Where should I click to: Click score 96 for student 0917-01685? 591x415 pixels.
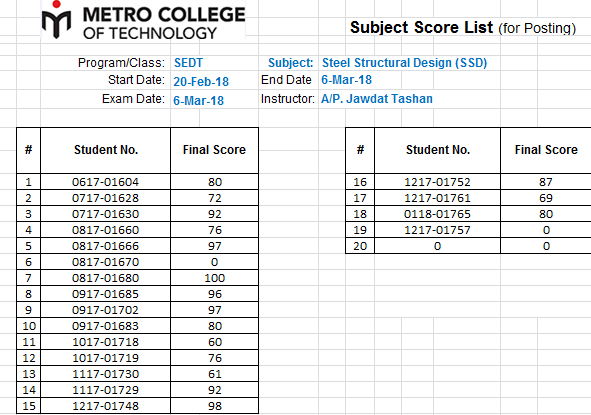214,294
